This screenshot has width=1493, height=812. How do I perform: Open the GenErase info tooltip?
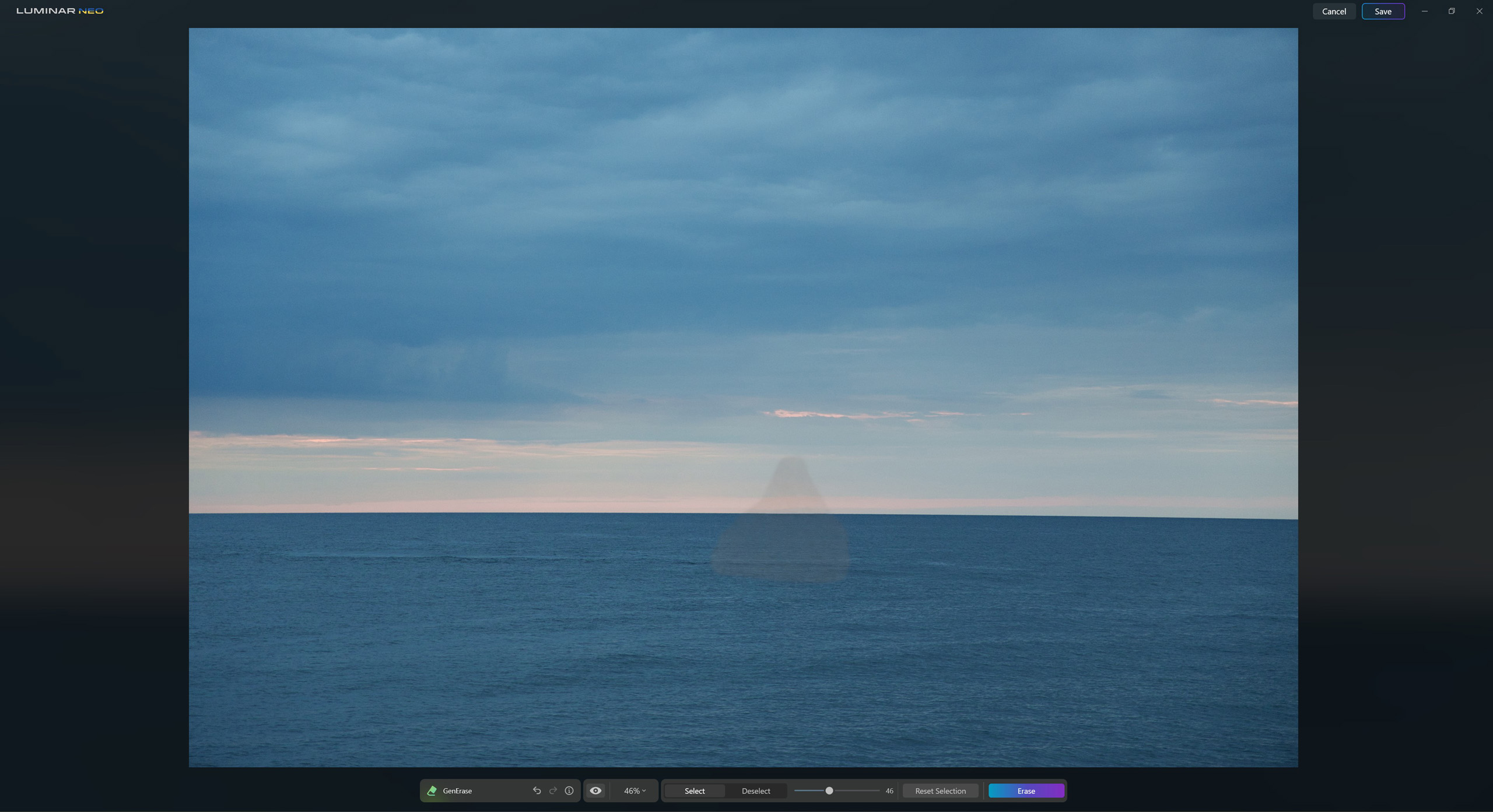[569, 790]
